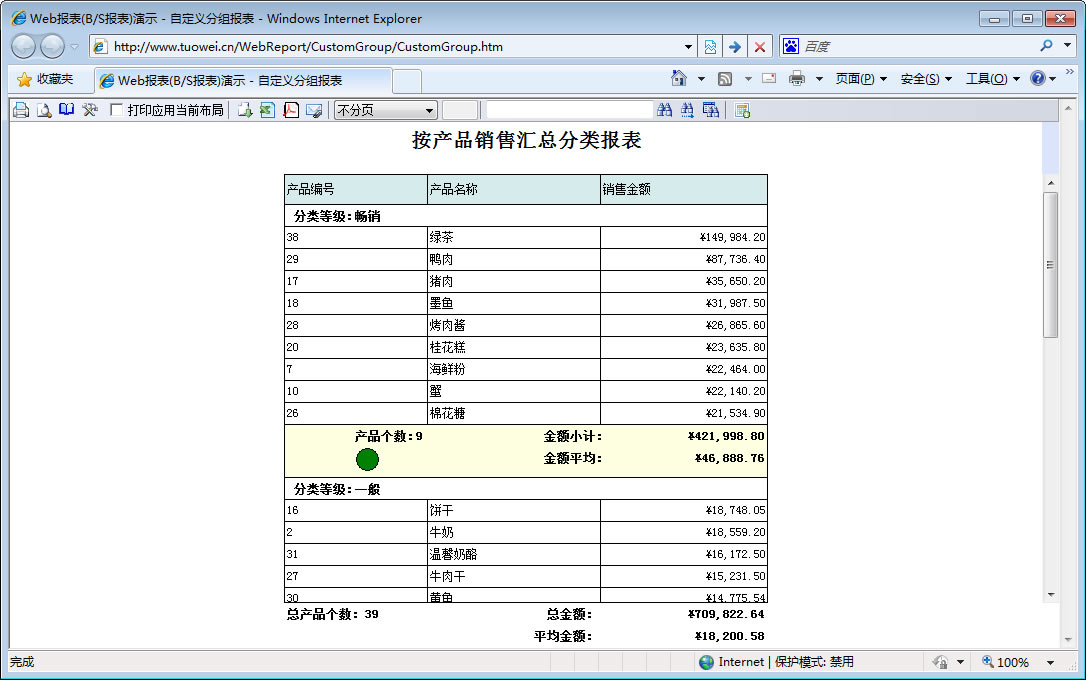The image size is (1086, 680).
Task: Click the green circle indicator
Action: [x=367, y=459]
